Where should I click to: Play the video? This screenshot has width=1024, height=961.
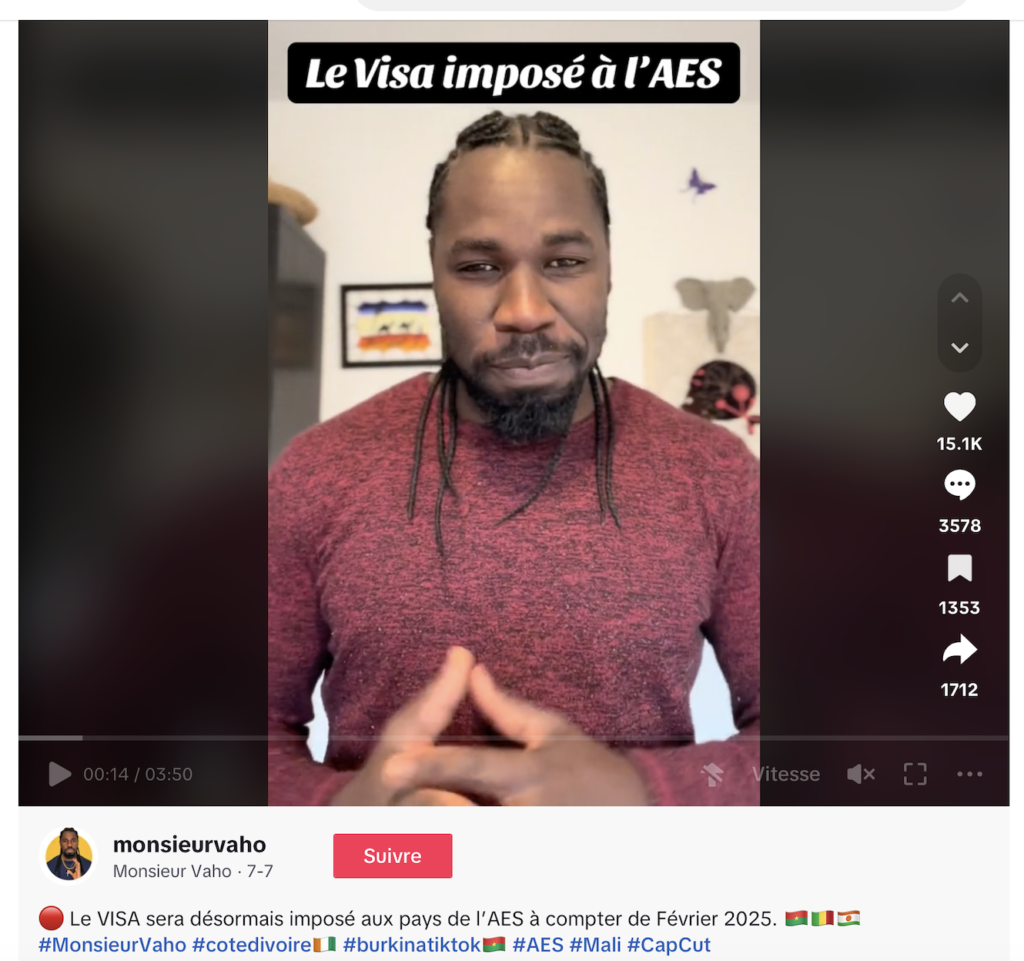pos(59,774)
